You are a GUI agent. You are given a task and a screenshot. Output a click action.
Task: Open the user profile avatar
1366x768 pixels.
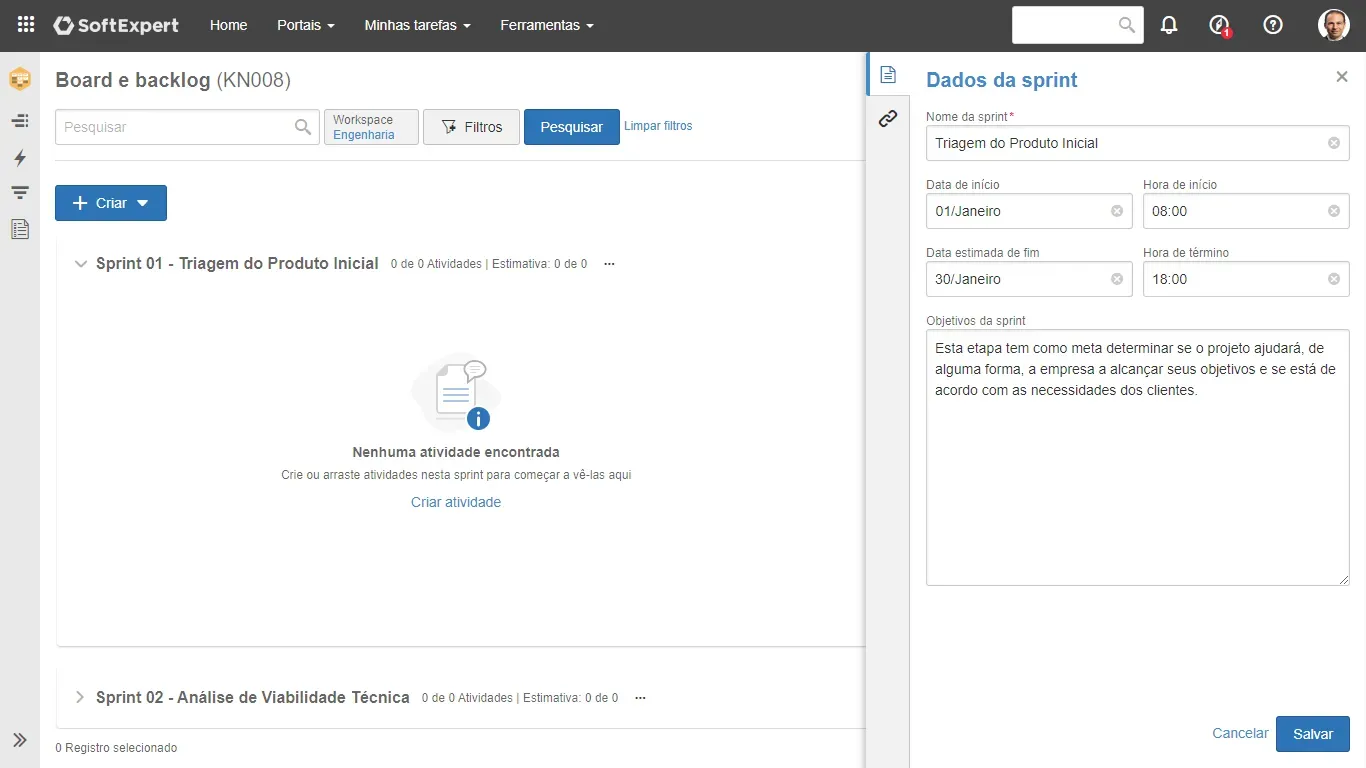[x=1333, y=25]
